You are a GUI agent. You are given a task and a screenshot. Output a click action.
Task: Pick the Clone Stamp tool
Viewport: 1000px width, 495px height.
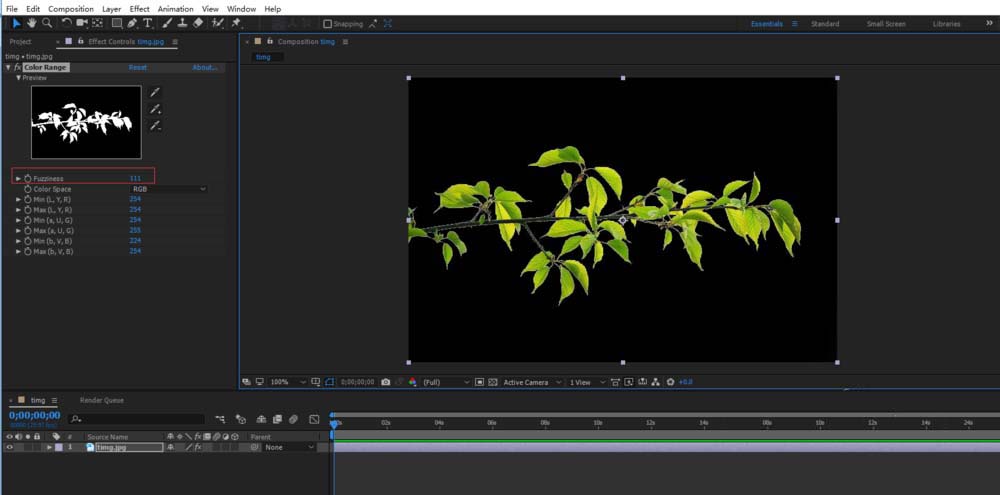pyautogui.click(x=182, y=22)
